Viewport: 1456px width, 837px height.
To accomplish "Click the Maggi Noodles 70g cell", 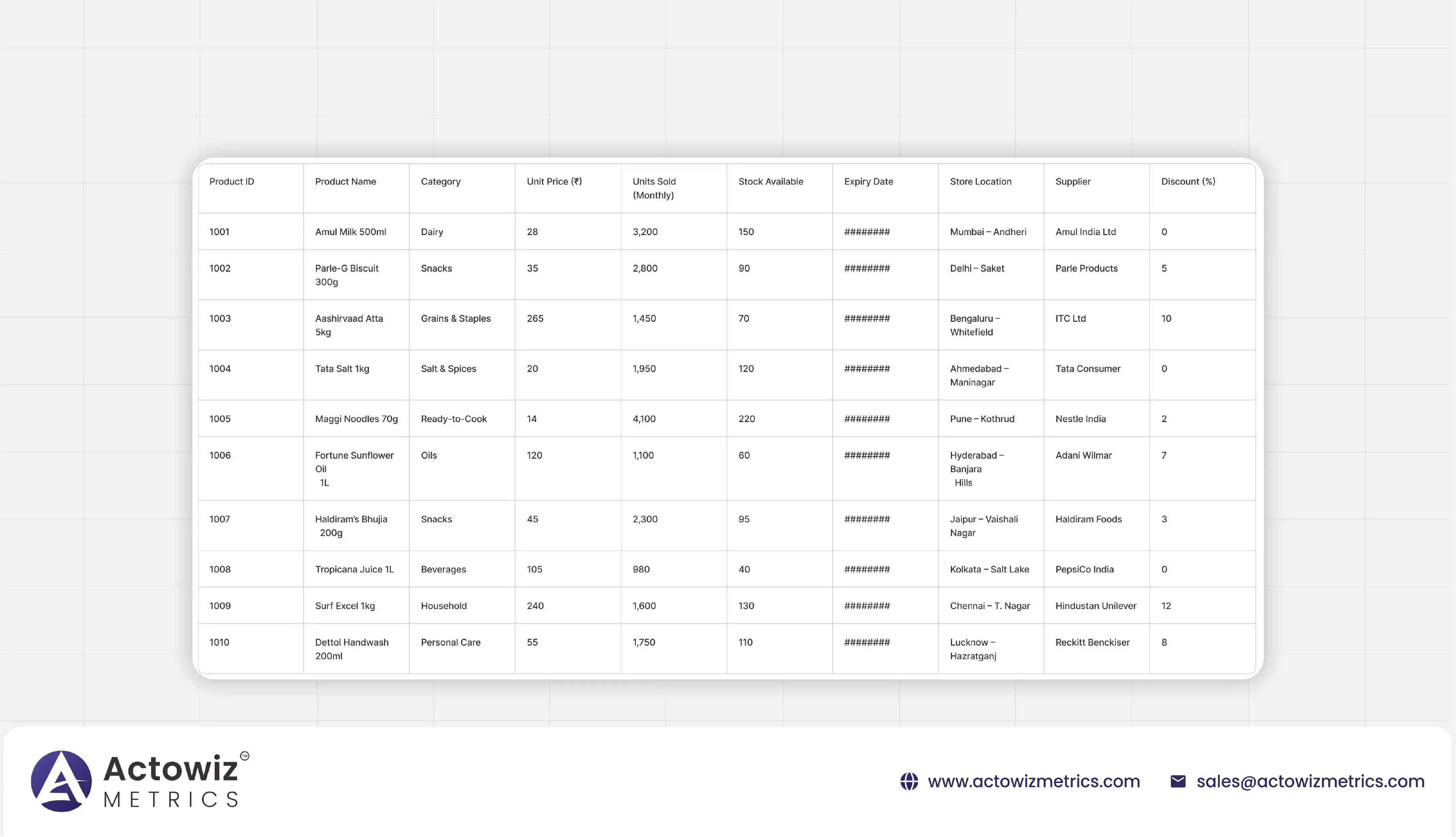I will (x=356, y=419).
